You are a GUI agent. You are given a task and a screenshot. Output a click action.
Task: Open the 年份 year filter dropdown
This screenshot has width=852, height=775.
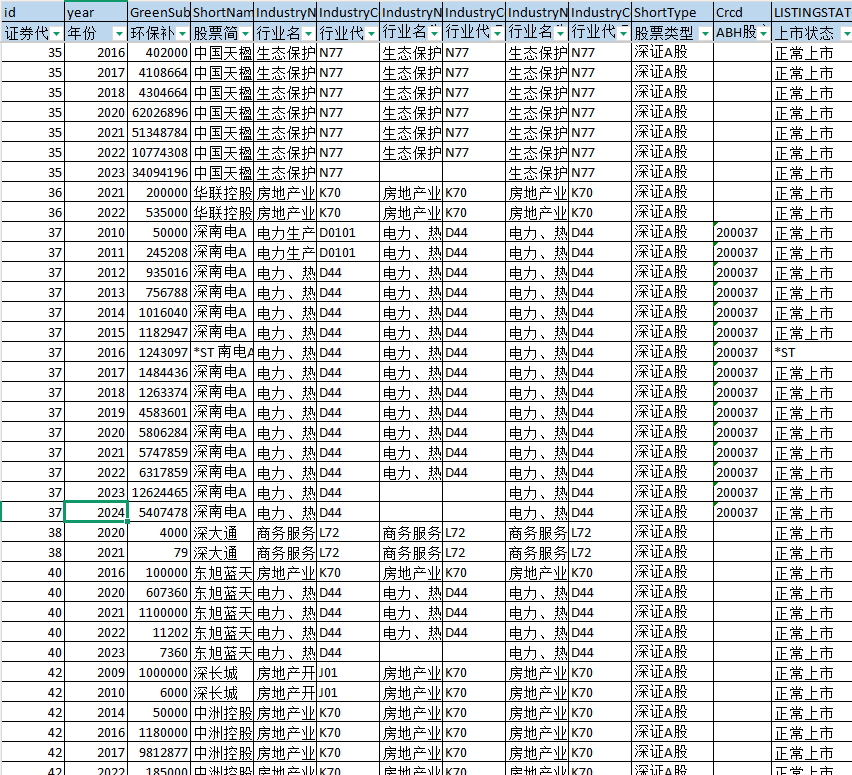pyautogui.click(x=119, y=34)
